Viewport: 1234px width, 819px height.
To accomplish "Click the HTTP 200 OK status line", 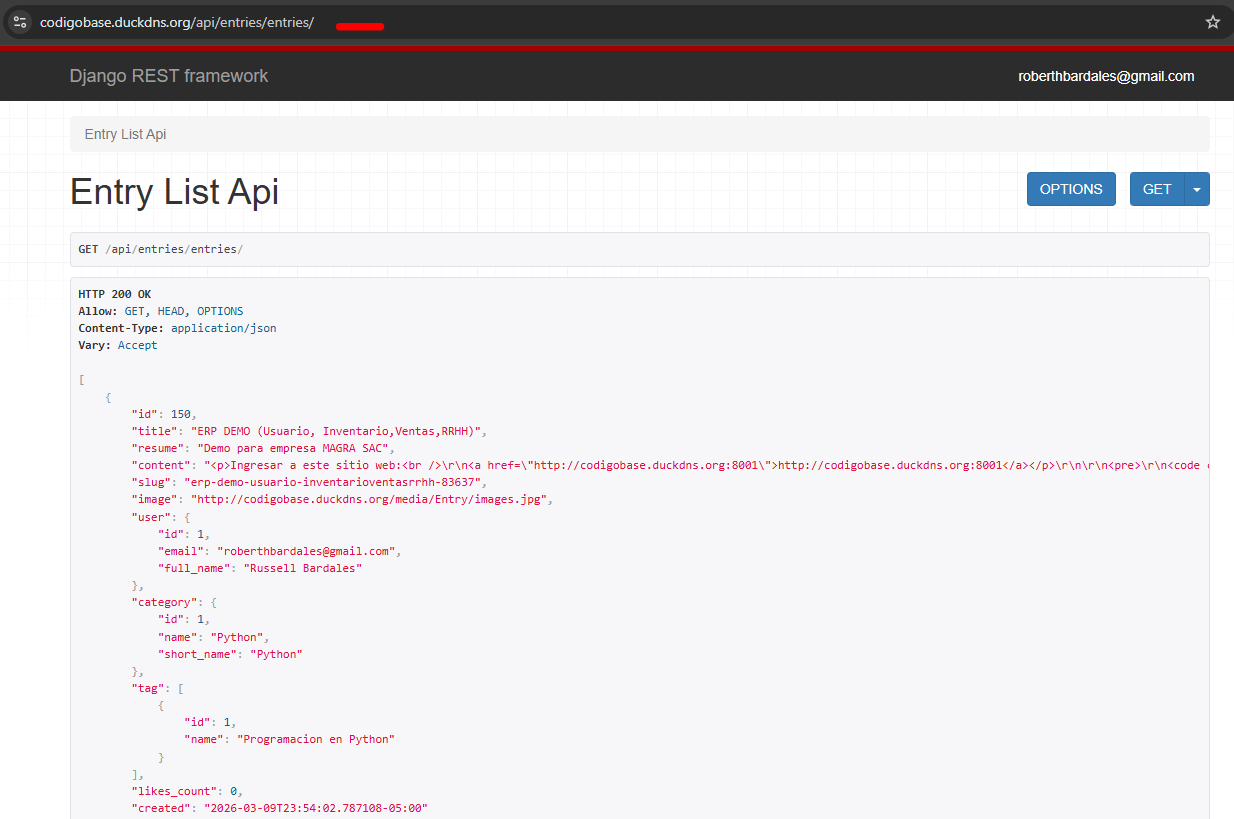I will 115,294.
